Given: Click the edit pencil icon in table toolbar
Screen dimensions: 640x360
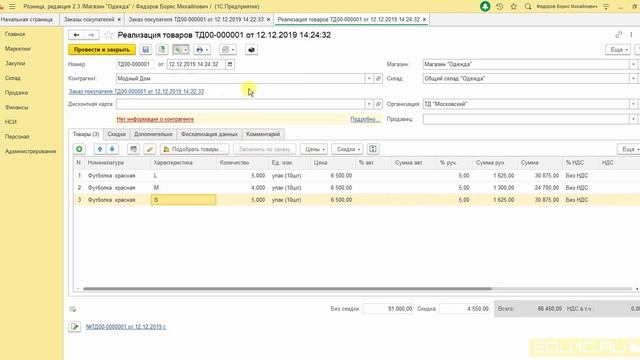Looking at the screenshot, I should coord(150,149).
